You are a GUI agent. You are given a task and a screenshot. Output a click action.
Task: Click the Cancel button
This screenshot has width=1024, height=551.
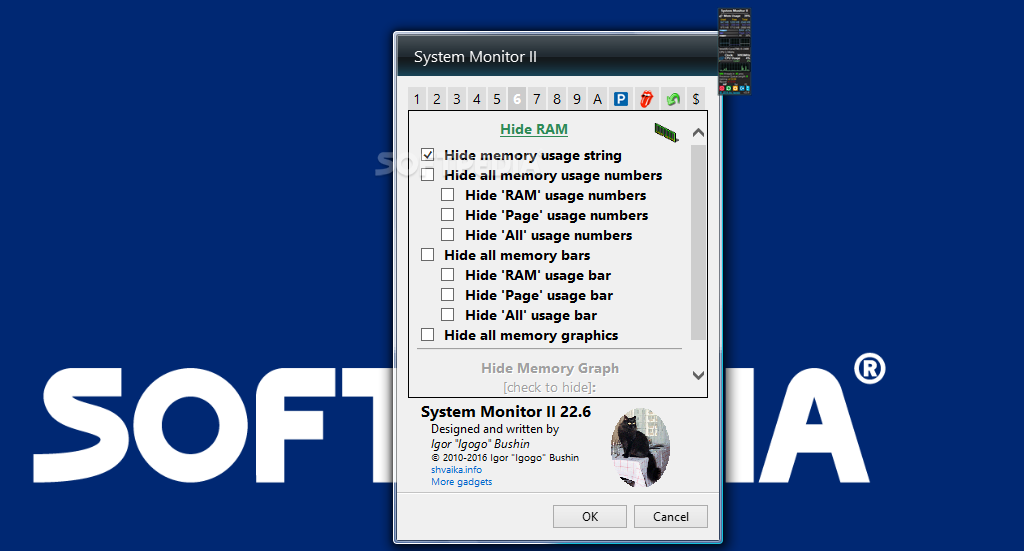coord(671,516)
